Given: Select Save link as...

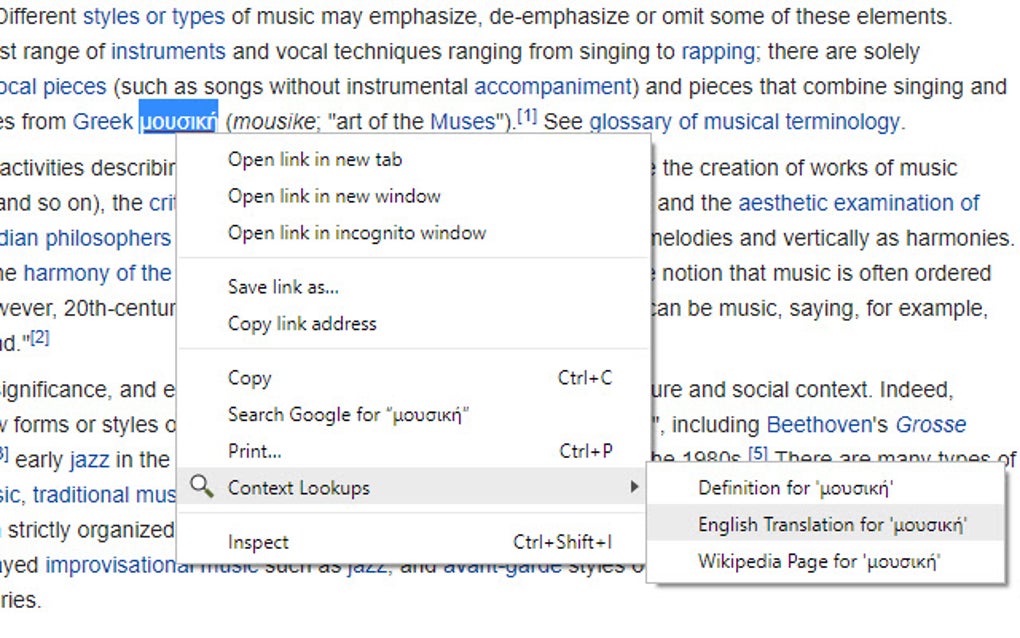Looking at the screenshot, I should pyautogui.click(x=283, y=287).
